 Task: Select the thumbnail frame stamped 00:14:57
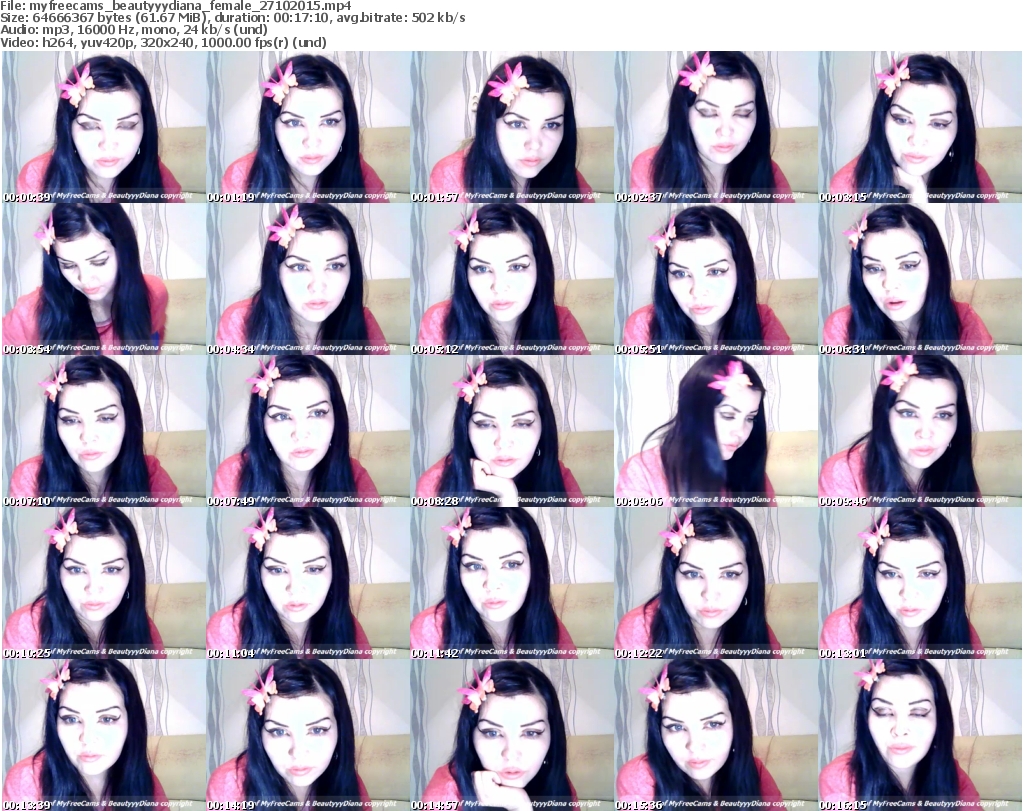tap(512, 735)
